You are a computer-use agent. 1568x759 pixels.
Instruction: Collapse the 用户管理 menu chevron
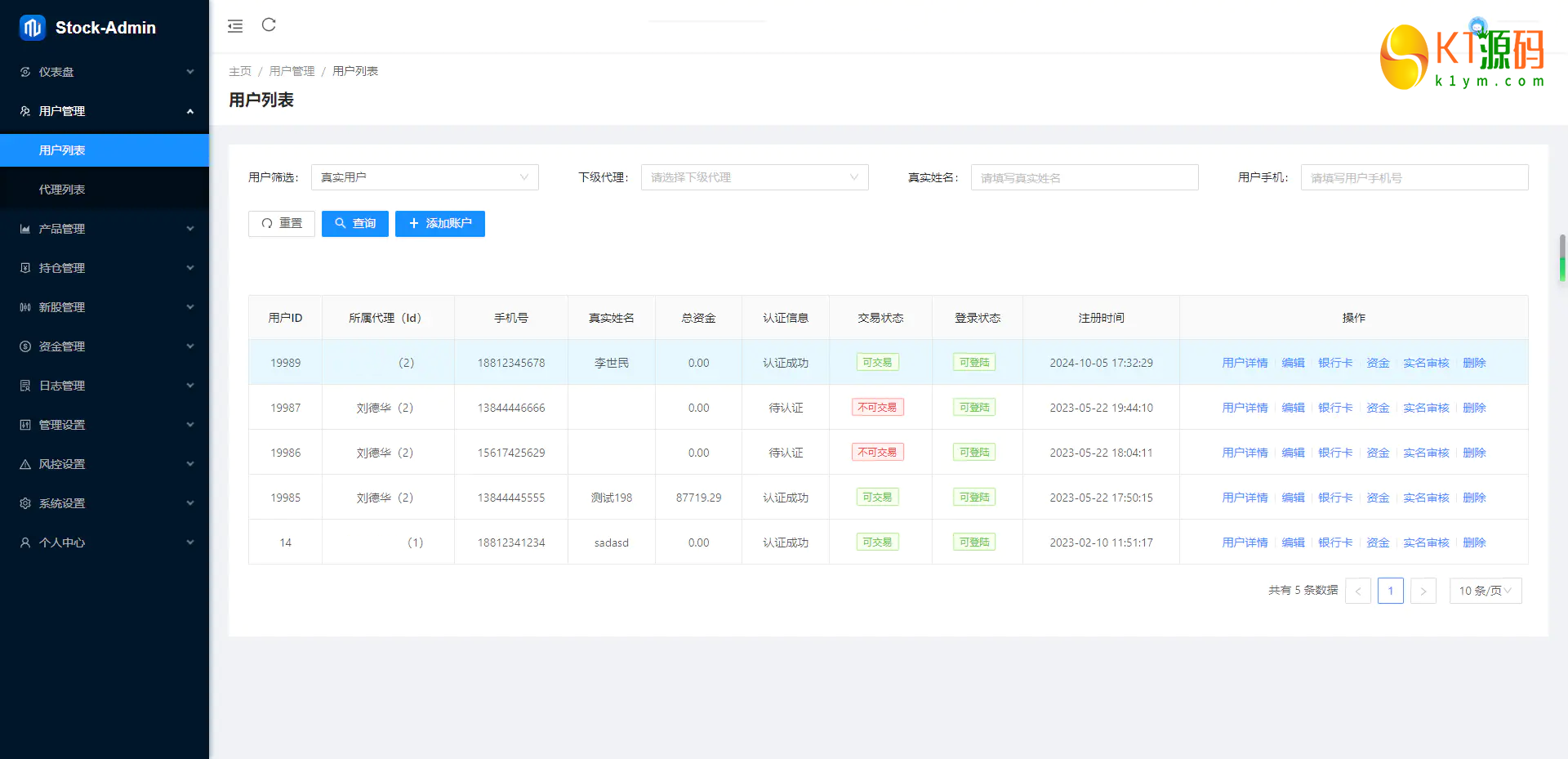point(190,111)
